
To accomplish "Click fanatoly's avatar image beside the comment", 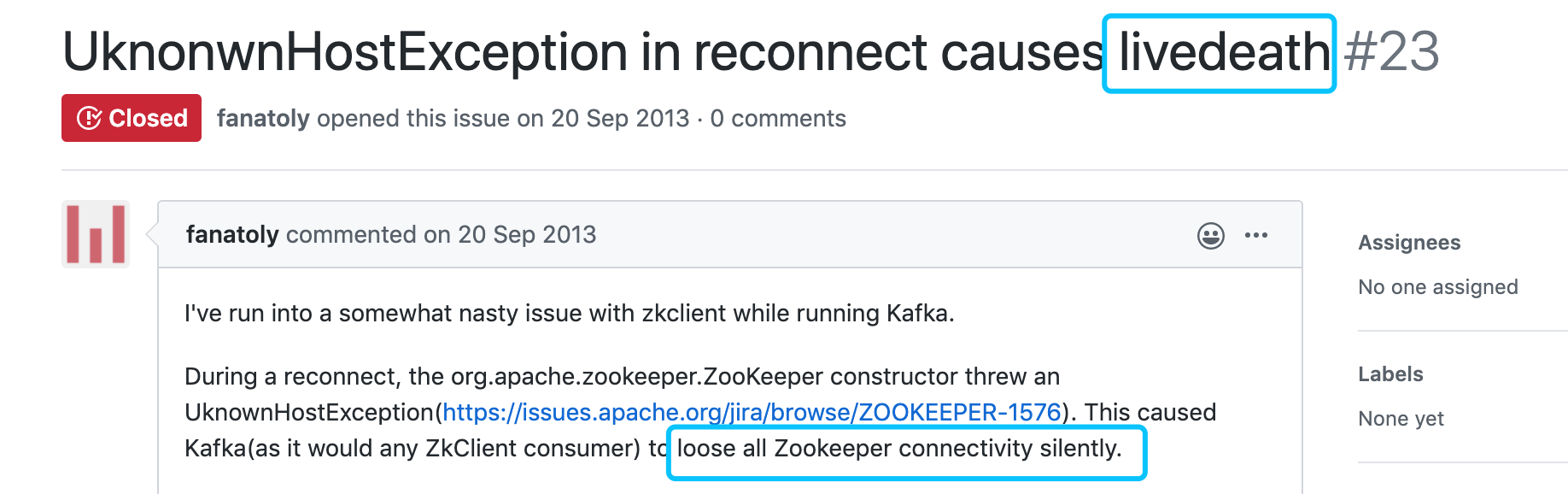I will point(96,234).
